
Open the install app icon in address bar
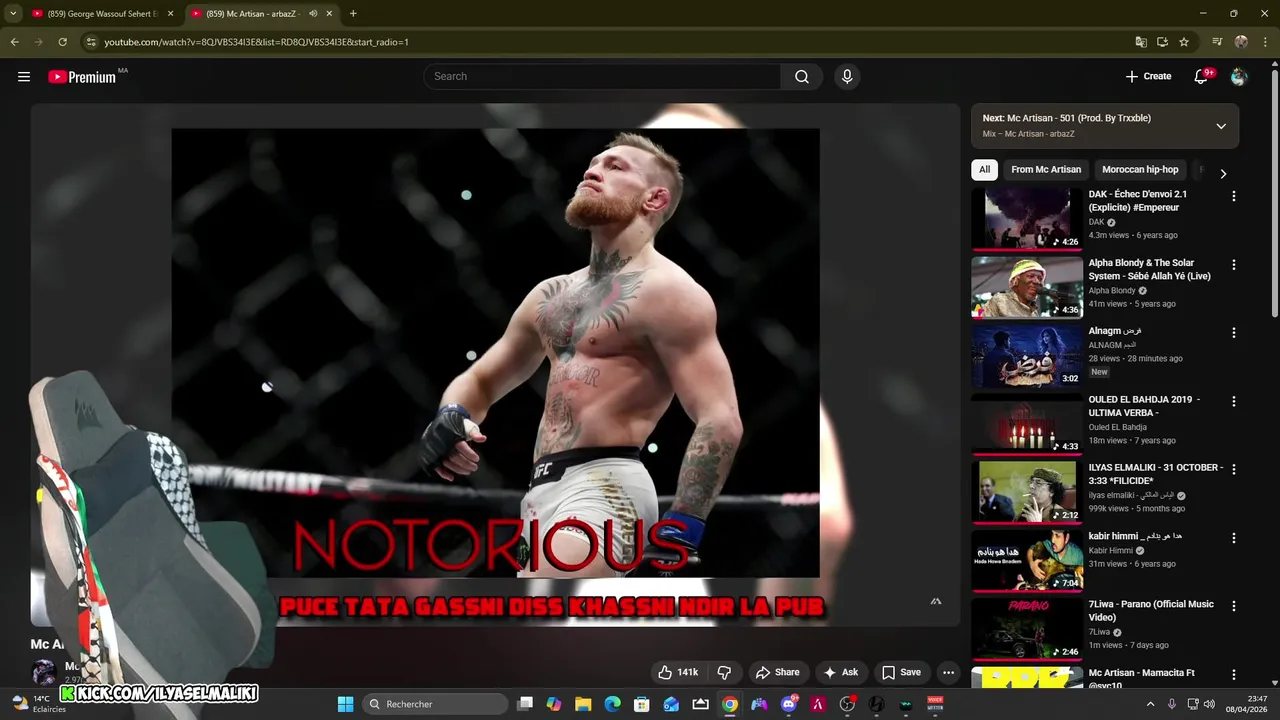click(1162, 42)
